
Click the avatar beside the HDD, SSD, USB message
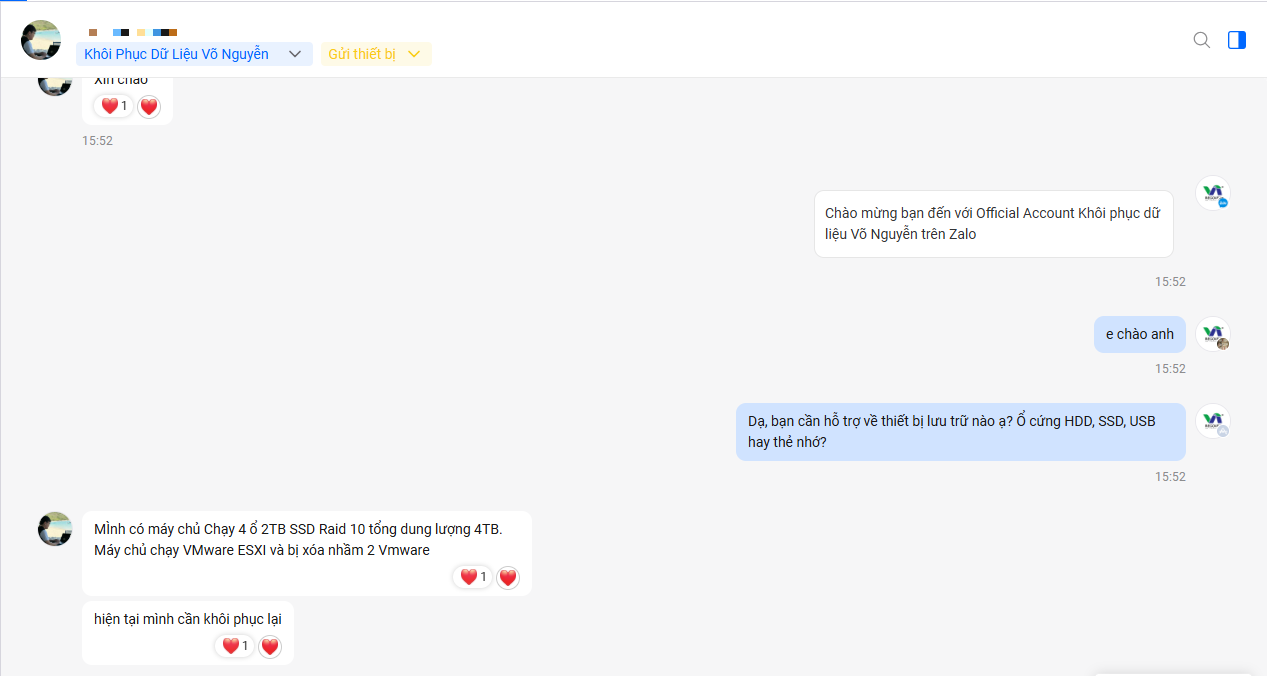tap(1213, 421)
